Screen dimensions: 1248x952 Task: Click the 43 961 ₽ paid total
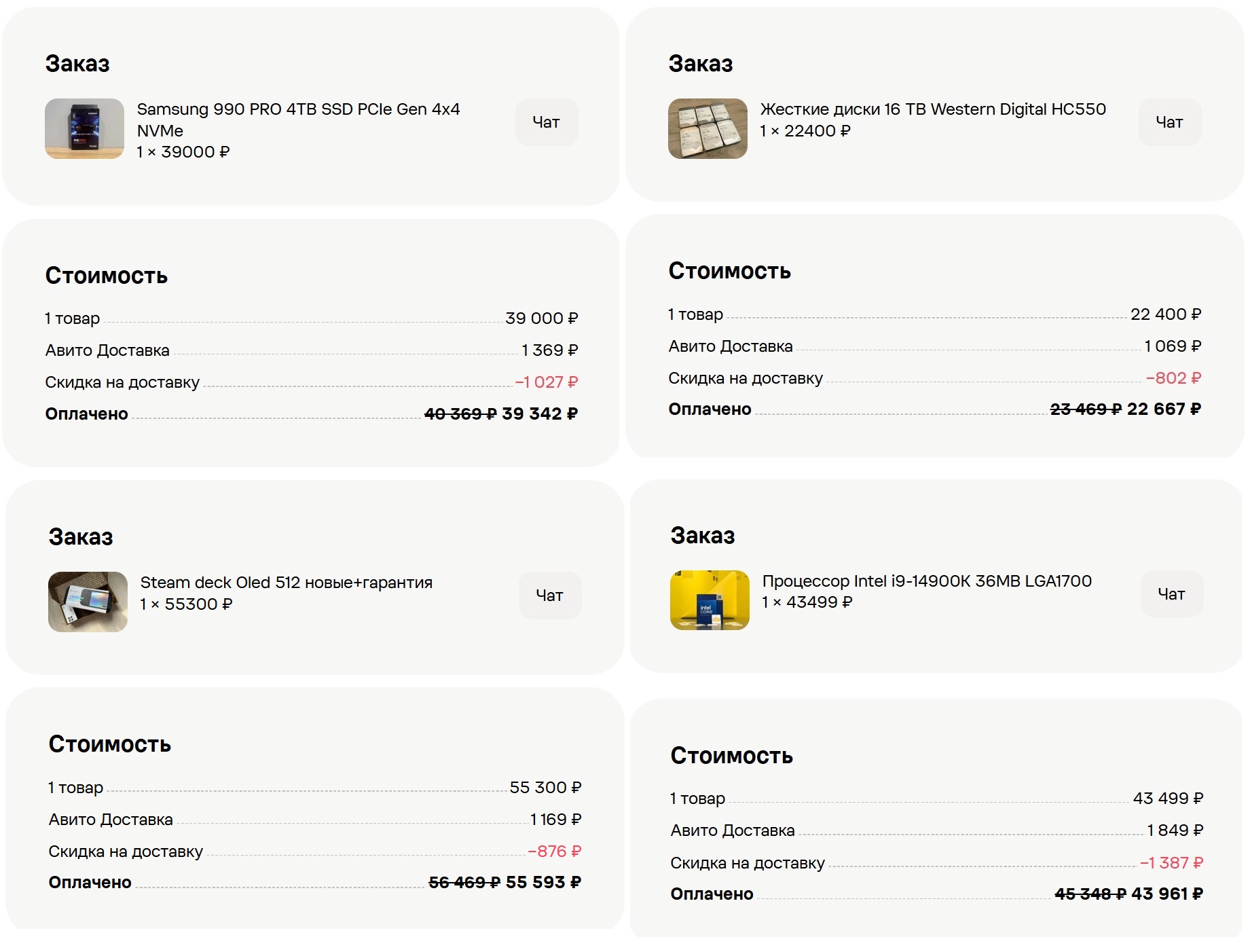tap(1167, 894)
